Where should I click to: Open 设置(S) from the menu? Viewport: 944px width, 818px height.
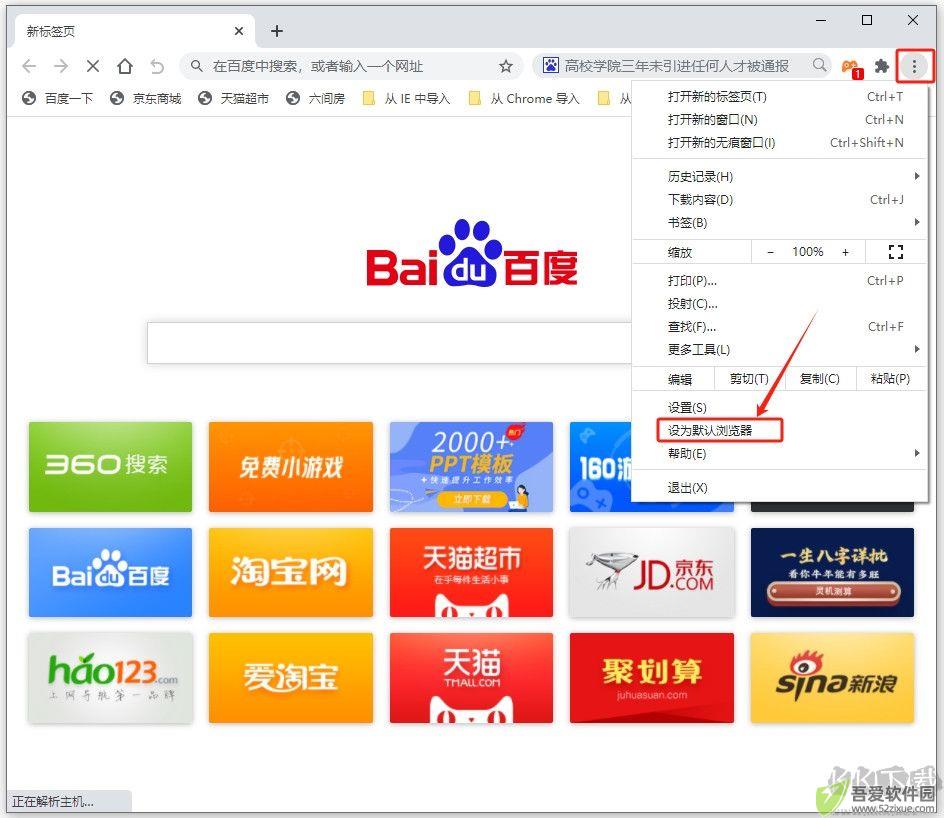(x=780, y=407)
